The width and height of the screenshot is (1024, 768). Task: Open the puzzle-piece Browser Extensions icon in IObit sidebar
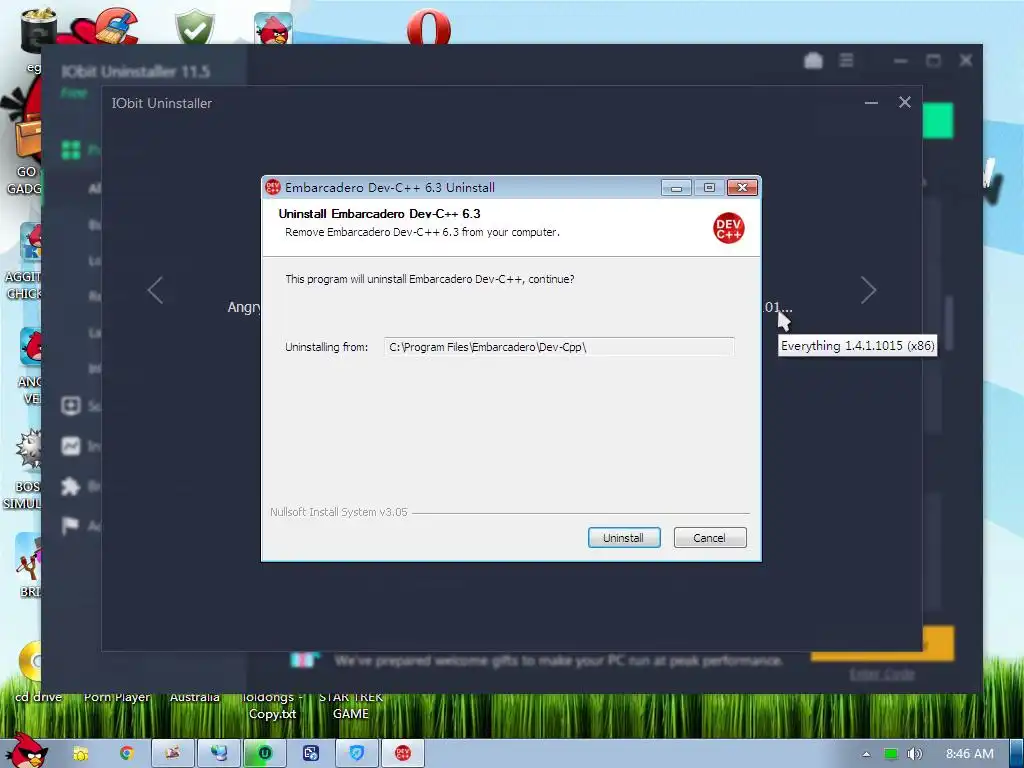tap(71, 486)
